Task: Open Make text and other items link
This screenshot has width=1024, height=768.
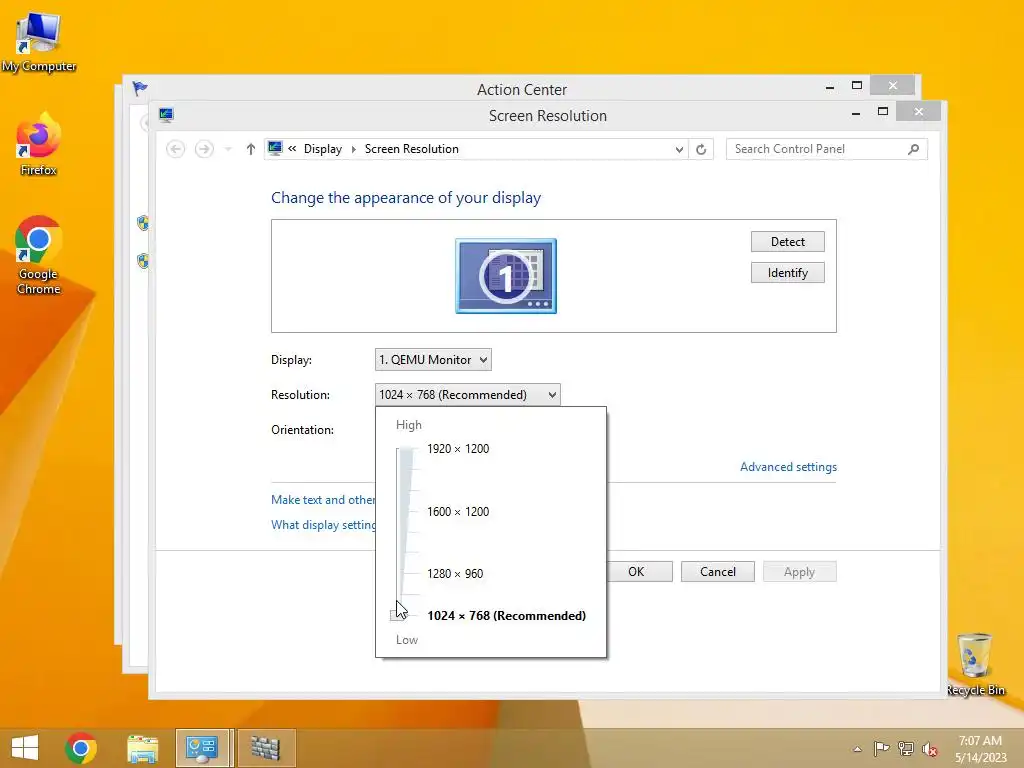Action: pos(323,500)
